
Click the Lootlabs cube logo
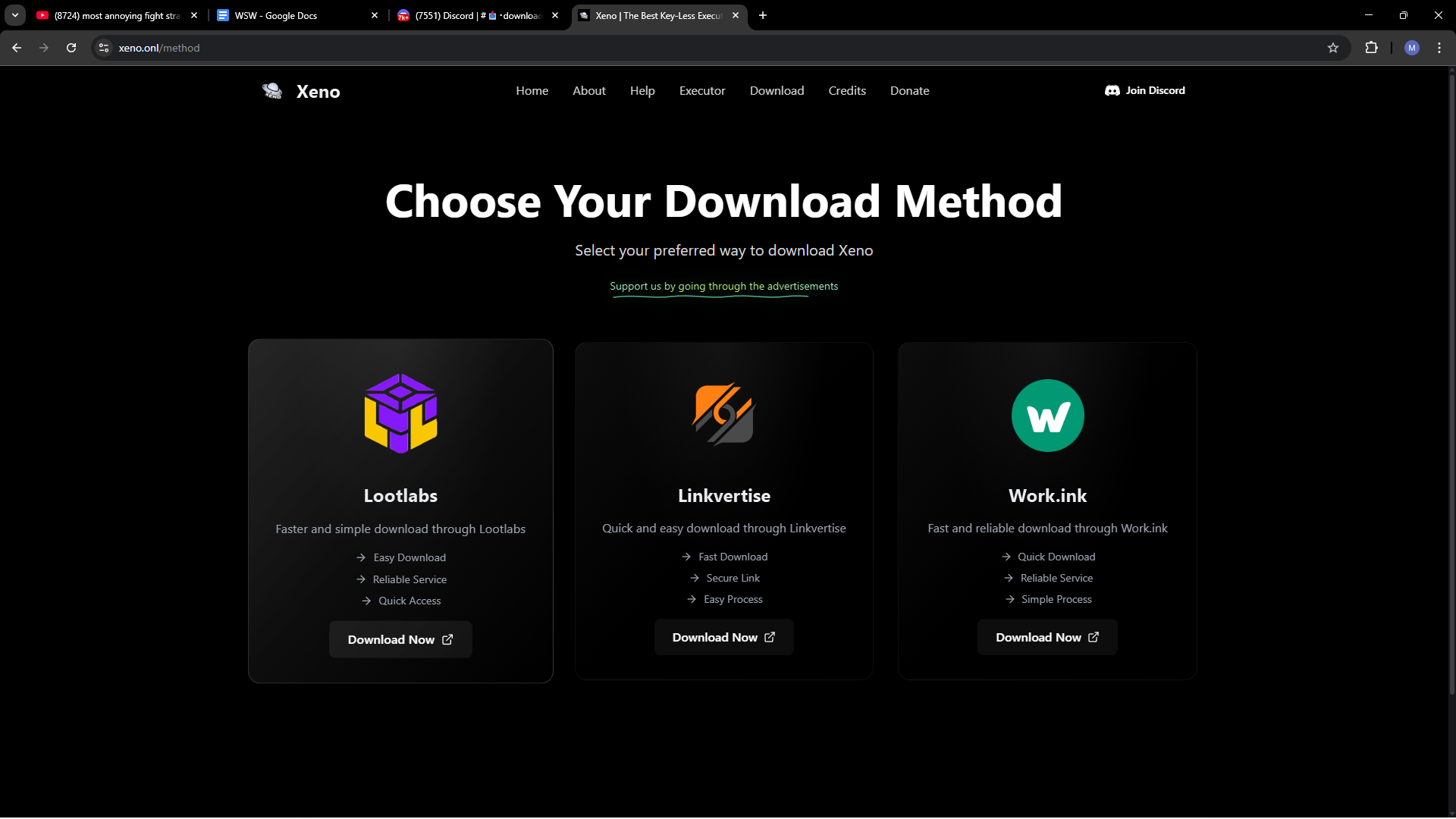point(400,413)
